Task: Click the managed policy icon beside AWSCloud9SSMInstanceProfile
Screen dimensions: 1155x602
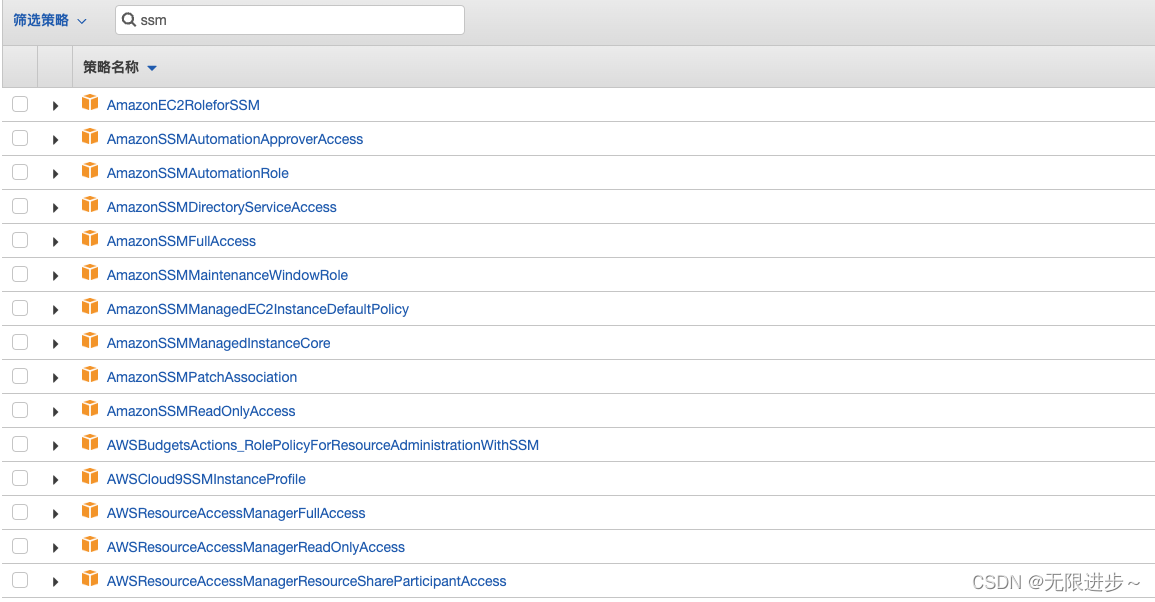Action: pyautogui.click(x=90, y=478)
